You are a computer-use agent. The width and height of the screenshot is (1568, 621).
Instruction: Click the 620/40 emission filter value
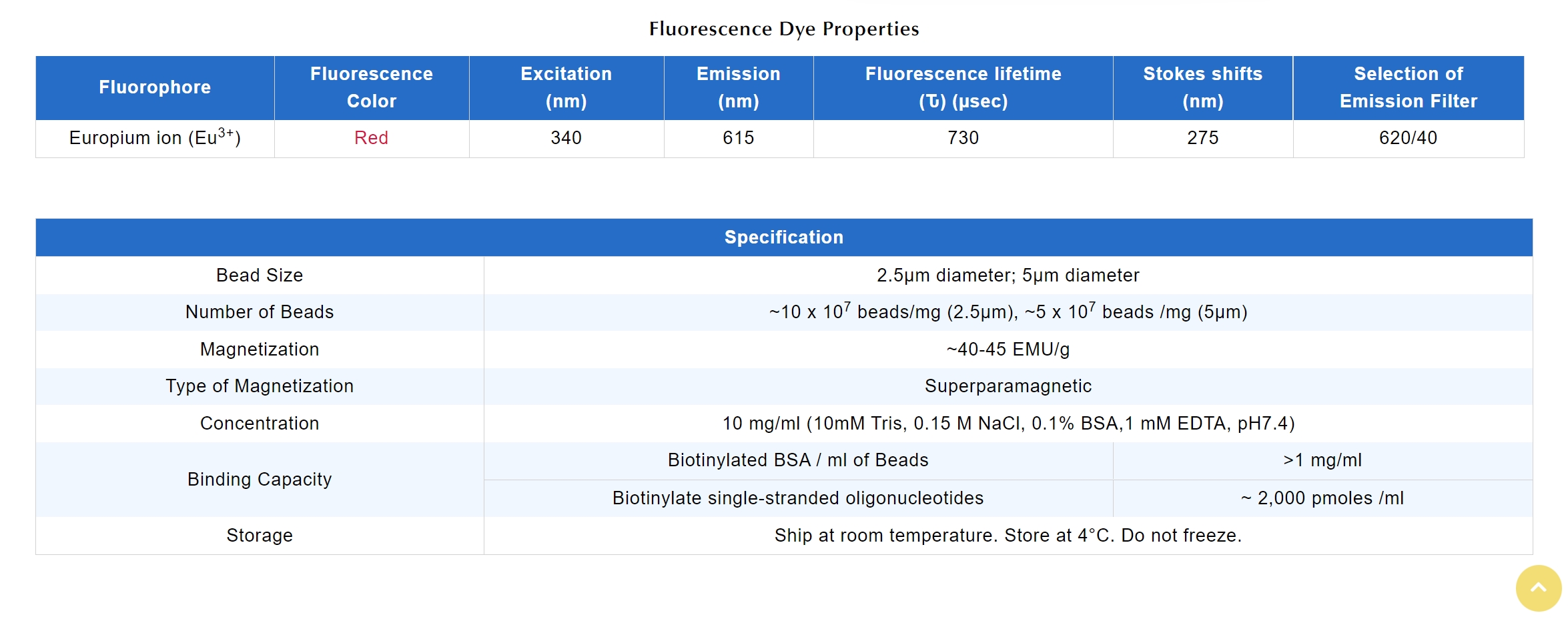coord(1408,138)
